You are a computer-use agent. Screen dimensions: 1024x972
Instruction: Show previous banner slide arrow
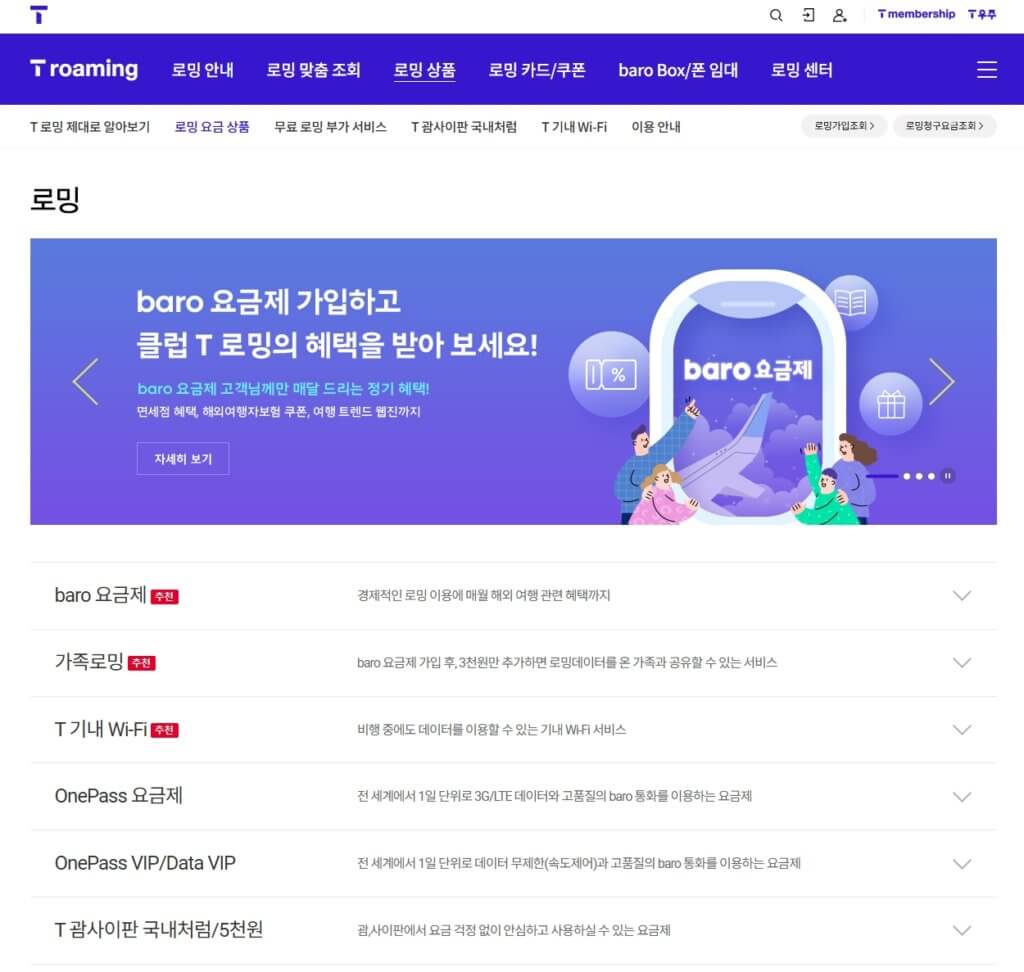pyautogui.click(x=86, y=381)
